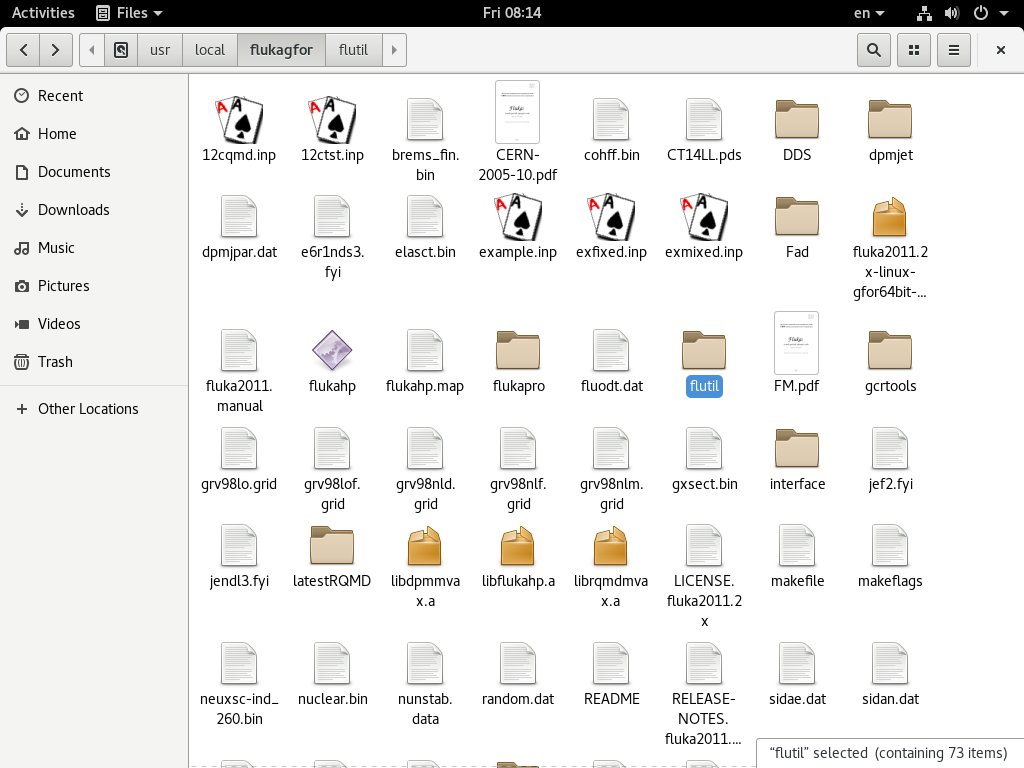1024x768 pixels.
Task: Open the en keyboard layout menu
Action: coord(869,13)
